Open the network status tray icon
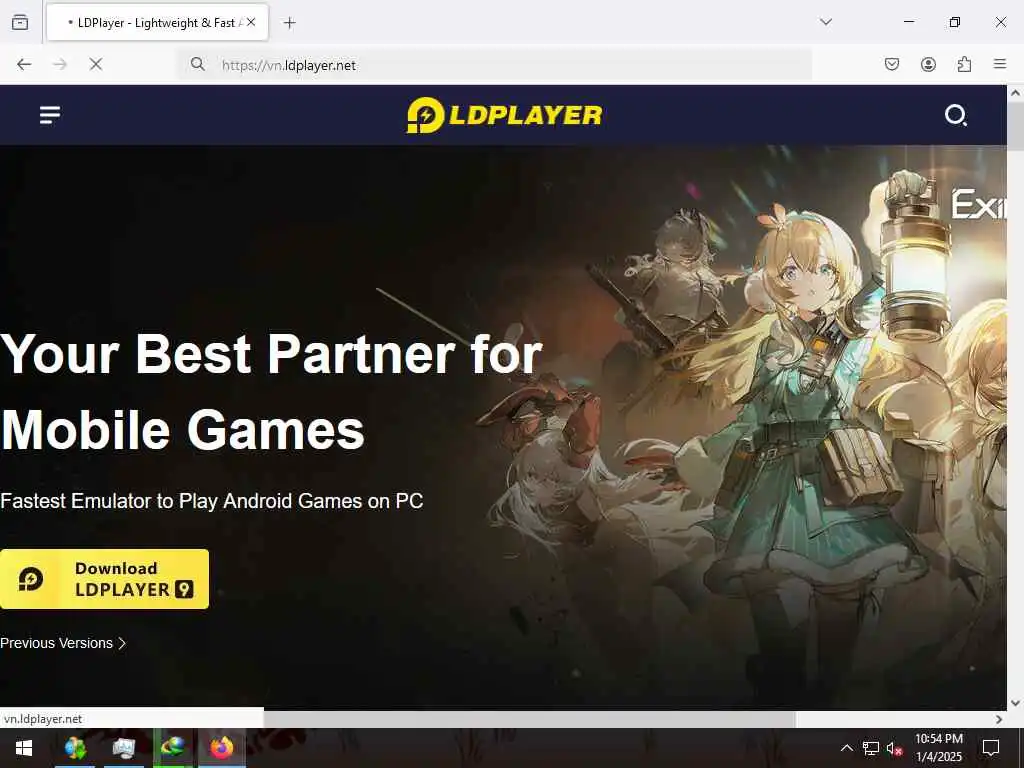 coord(871,748)
